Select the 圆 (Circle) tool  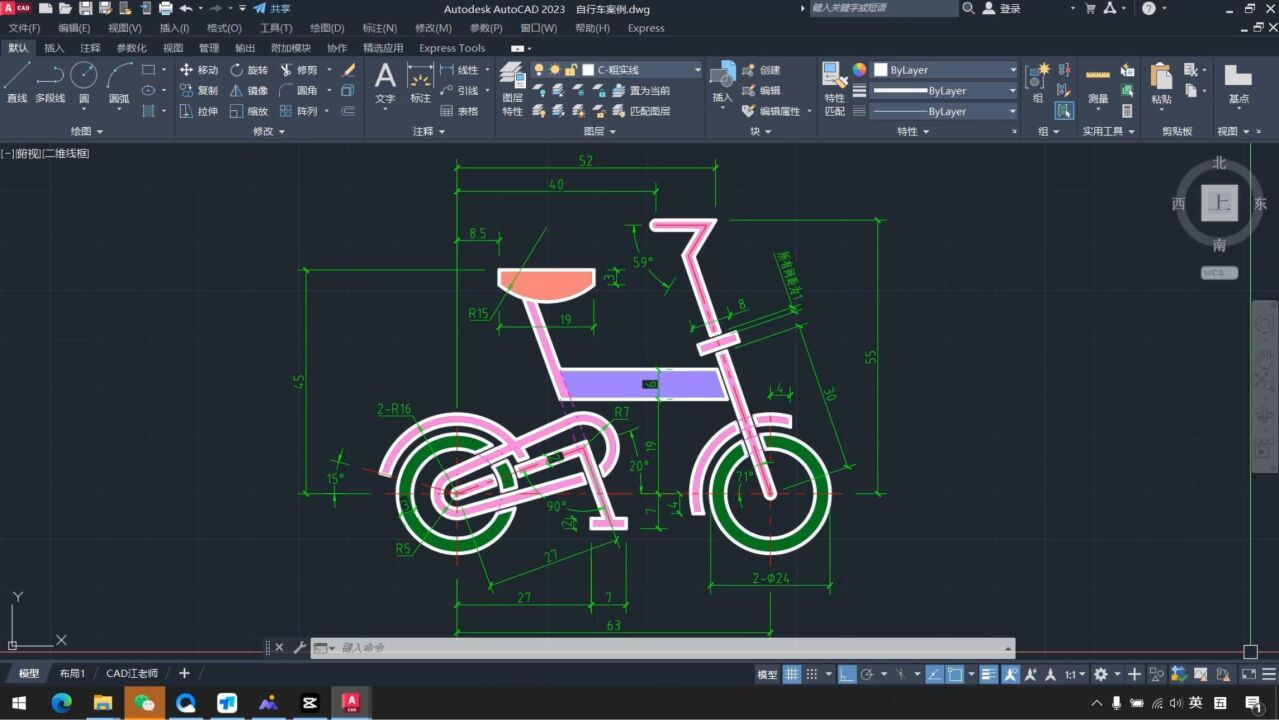pos(84,82)
